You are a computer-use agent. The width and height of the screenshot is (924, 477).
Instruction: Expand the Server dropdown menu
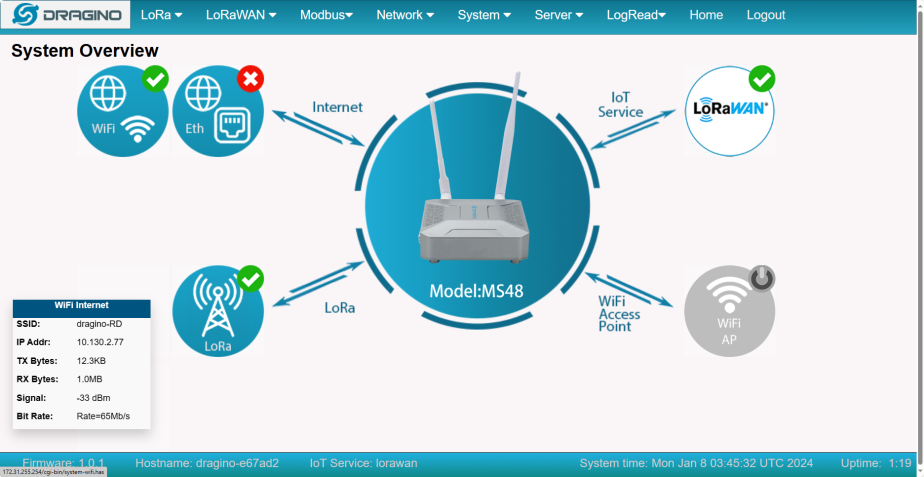coord(559,15)
